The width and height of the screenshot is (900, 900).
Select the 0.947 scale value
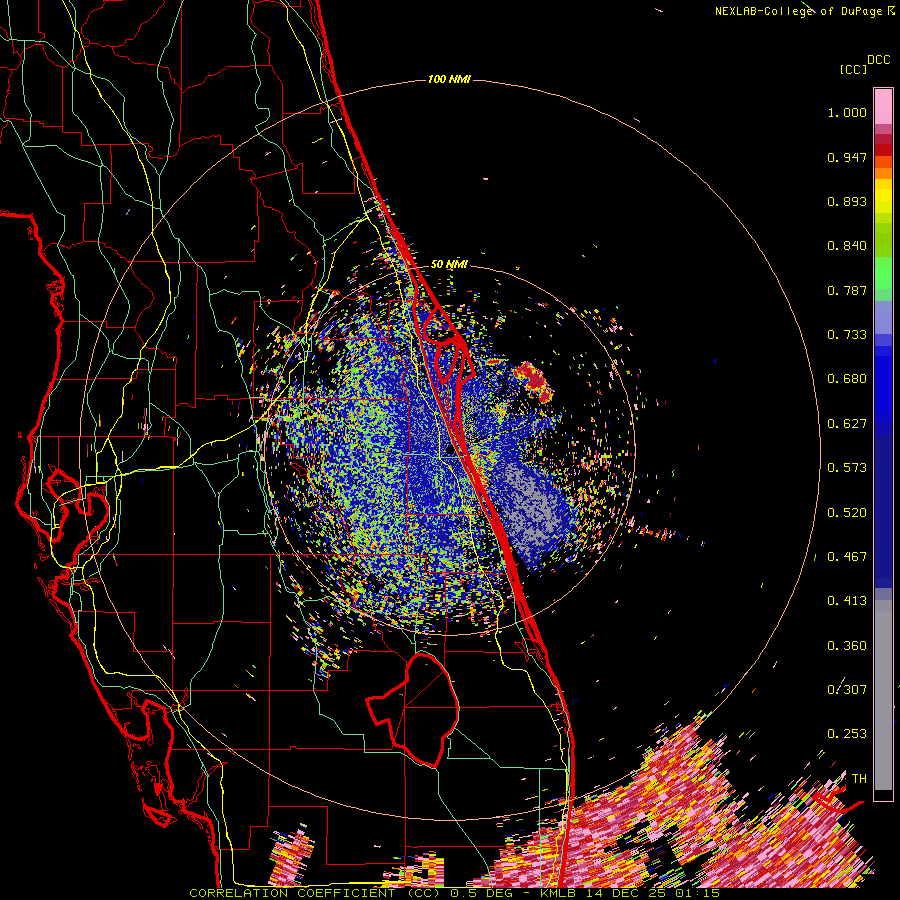point(847,157)
